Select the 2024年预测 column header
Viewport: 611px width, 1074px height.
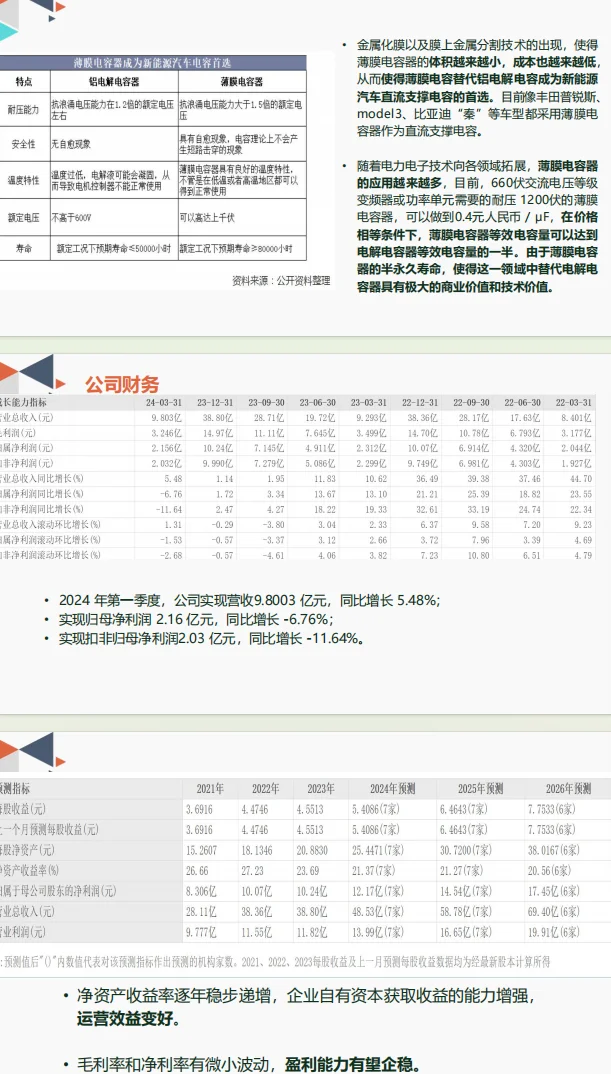point(392,788)
